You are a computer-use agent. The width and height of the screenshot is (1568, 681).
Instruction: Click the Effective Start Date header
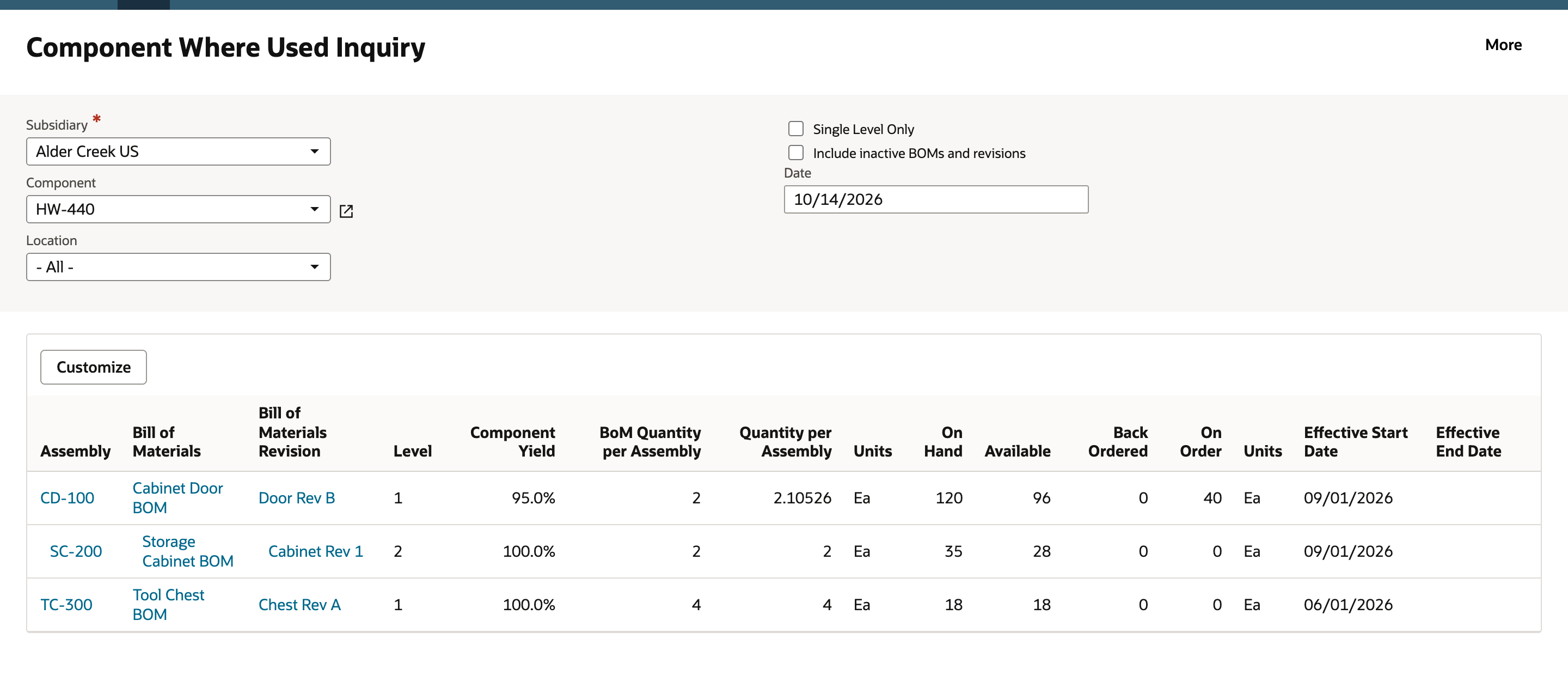1355,442
